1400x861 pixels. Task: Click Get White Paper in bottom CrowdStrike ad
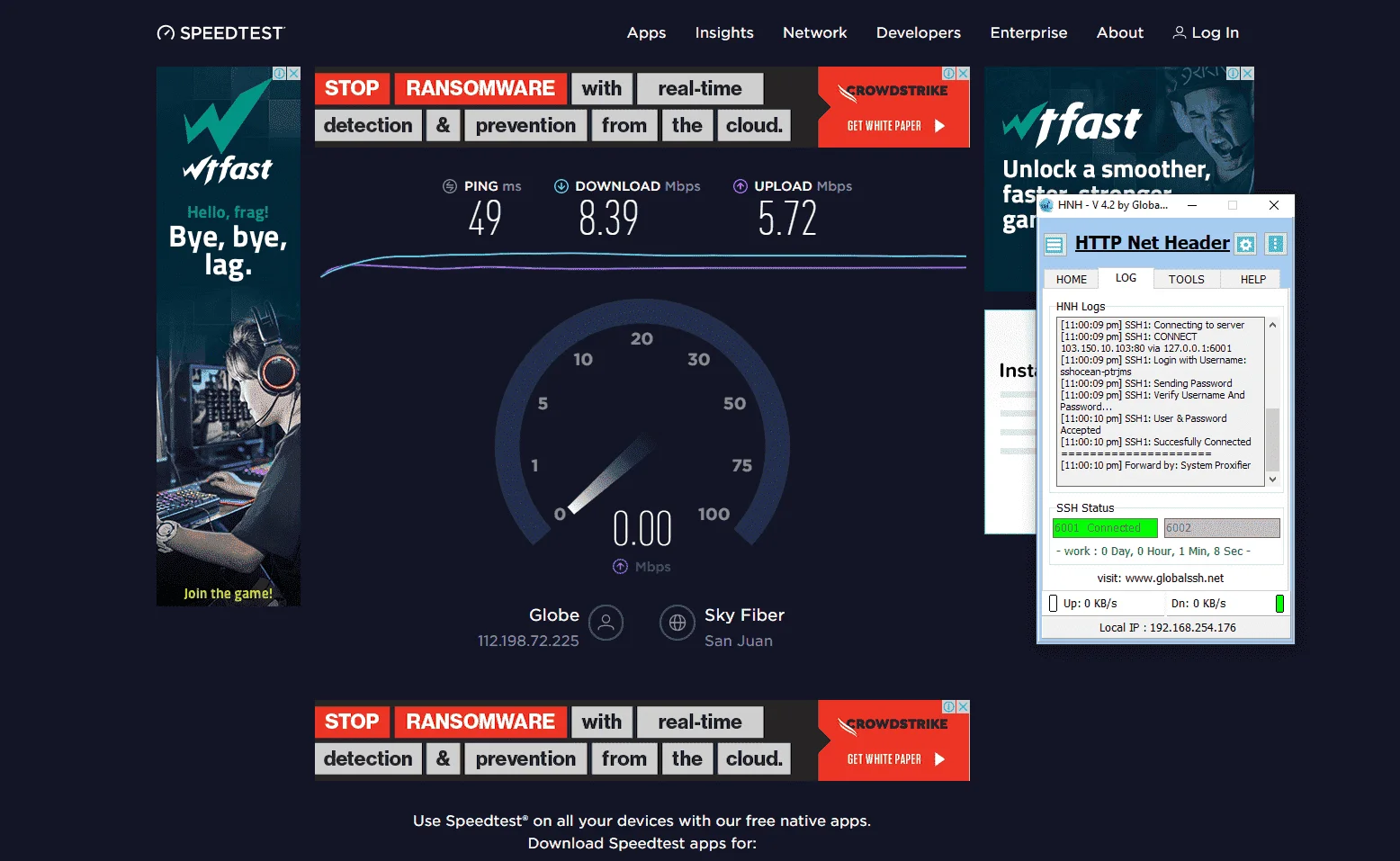pyautogui.click(x=894, y=759)
